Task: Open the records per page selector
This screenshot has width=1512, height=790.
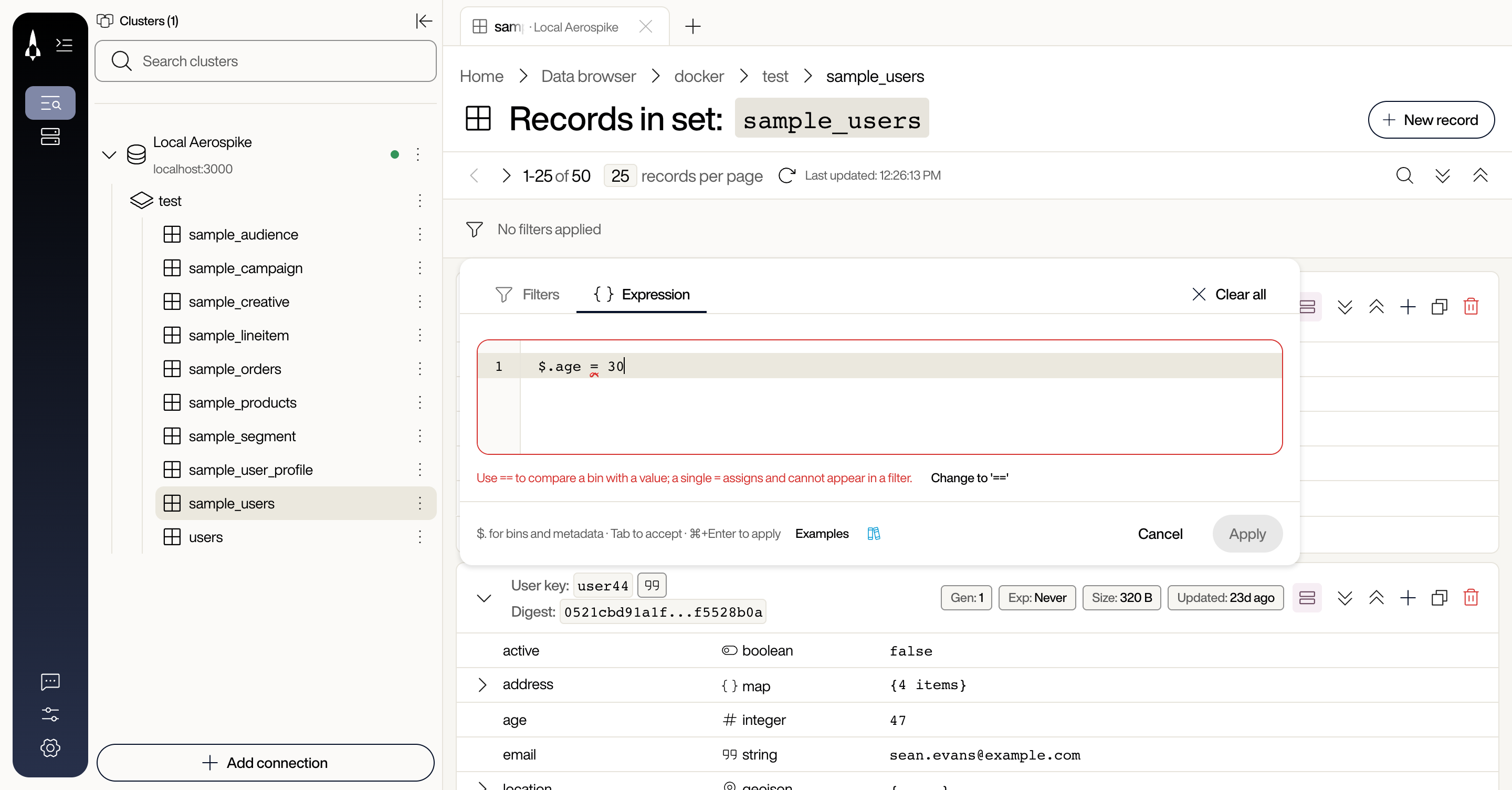Action: point(620,175)
